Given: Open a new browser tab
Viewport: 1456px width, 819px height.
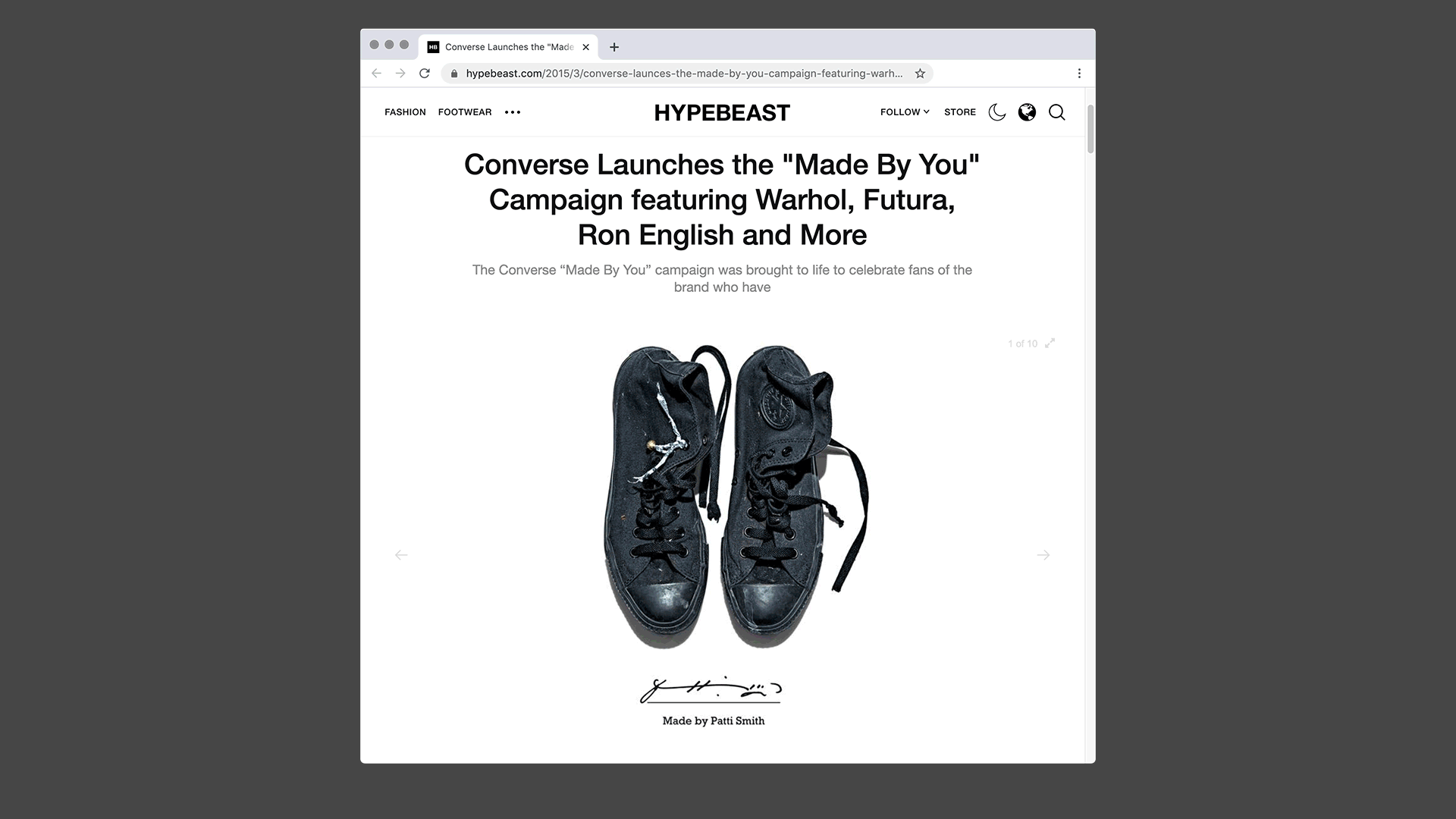Looking at the screenshot, I should point(614,47).
